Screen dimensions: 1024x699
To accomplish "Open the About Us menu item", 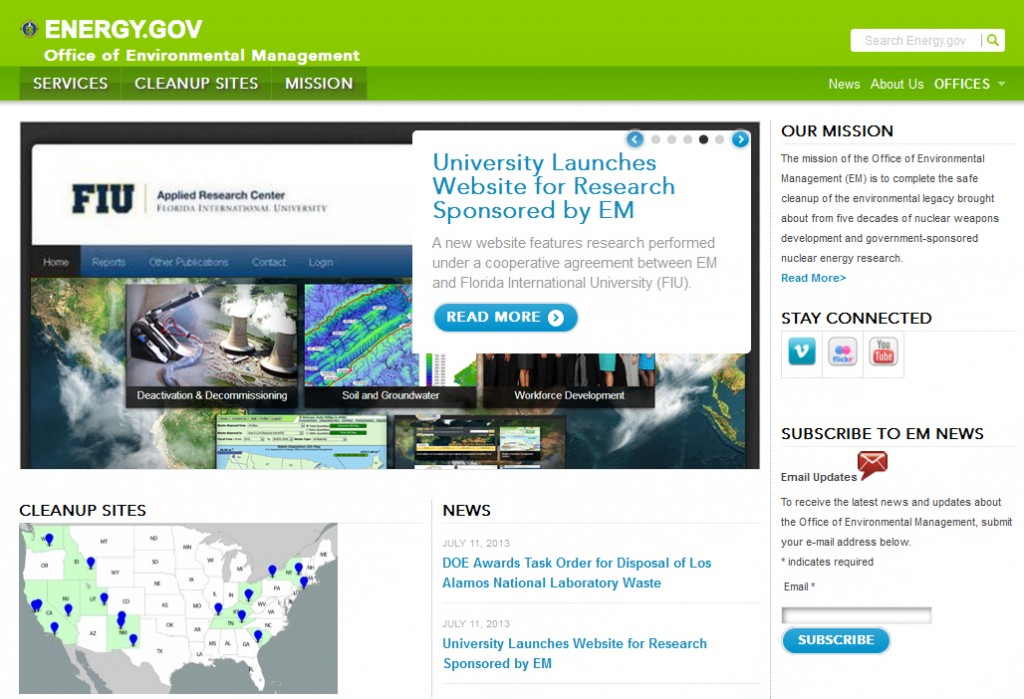I will point(897,85).
